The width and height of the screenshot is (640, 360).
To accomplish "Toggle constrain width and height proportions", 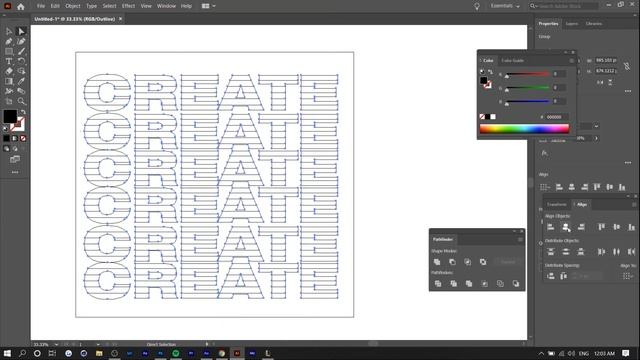I will 627,66.
